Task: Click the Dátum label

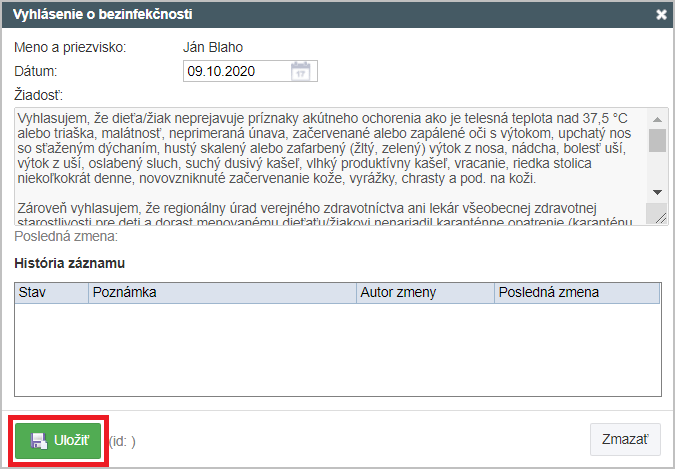Action: click(36, 71)
